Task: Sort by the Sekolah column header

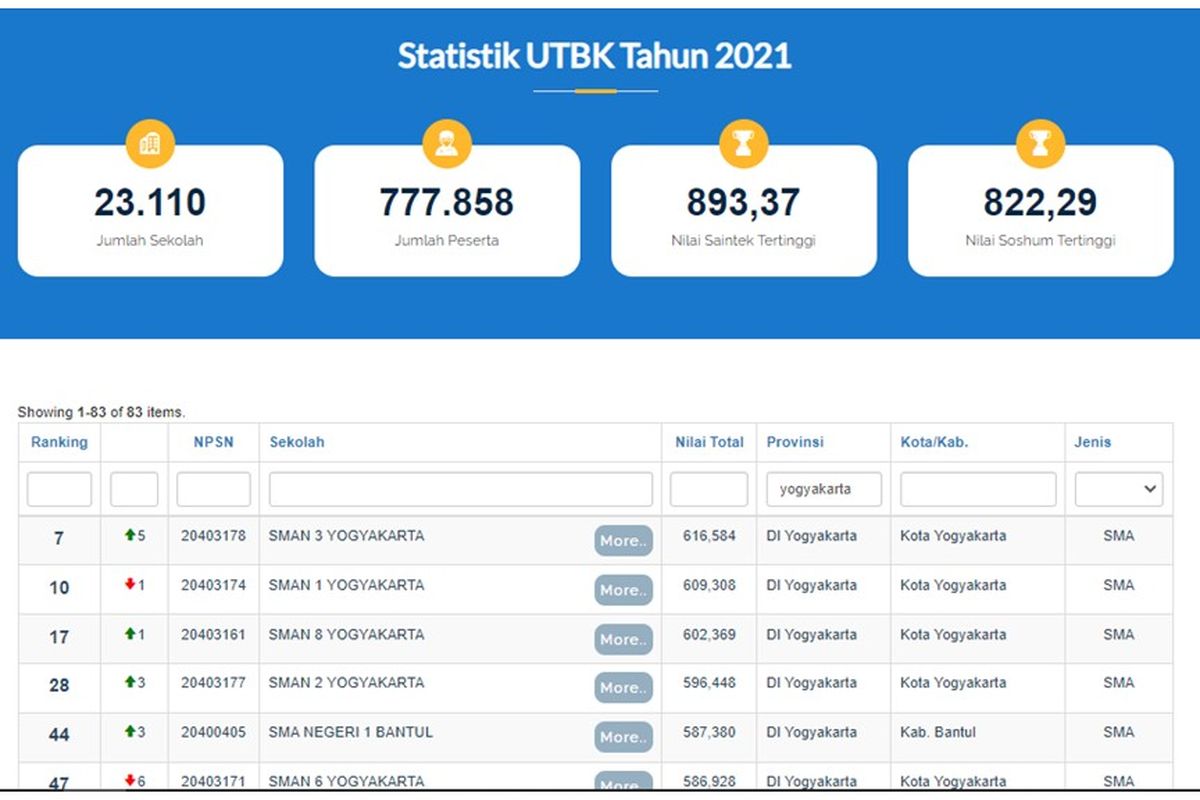Action: [x=296, y=442]
